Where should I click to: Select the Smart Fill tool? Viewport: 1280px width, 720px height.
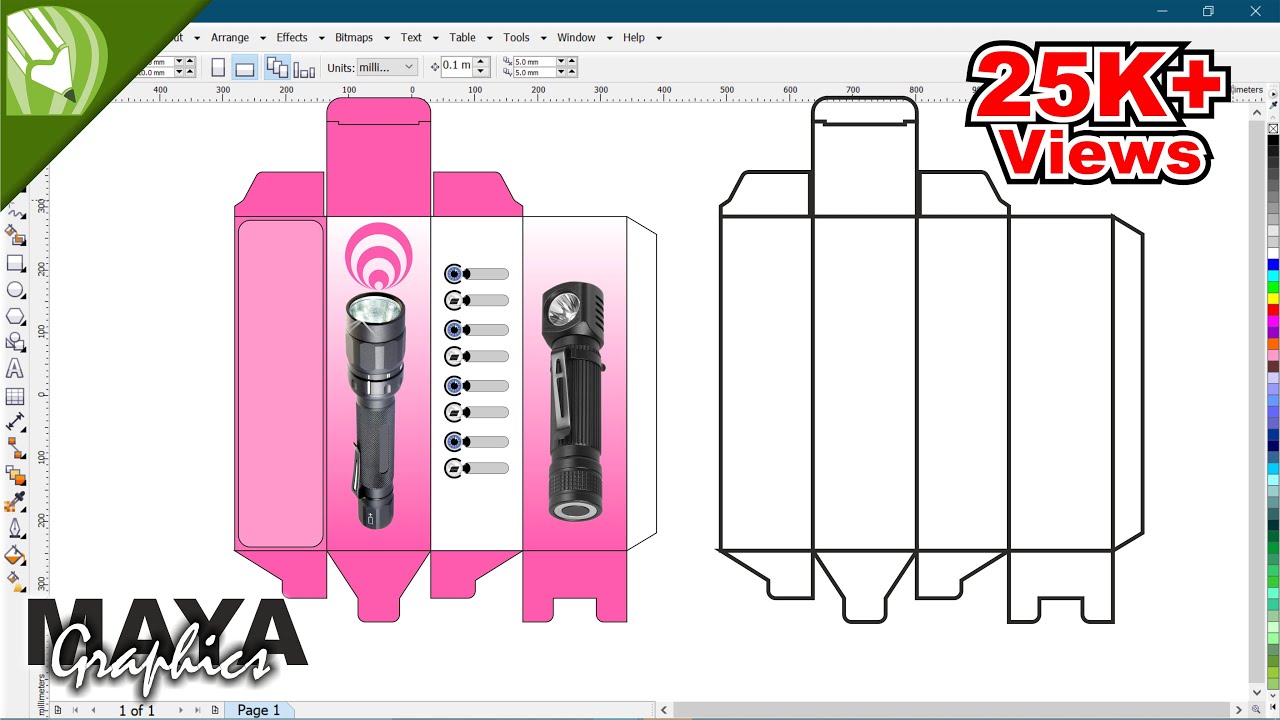point(15,236)
